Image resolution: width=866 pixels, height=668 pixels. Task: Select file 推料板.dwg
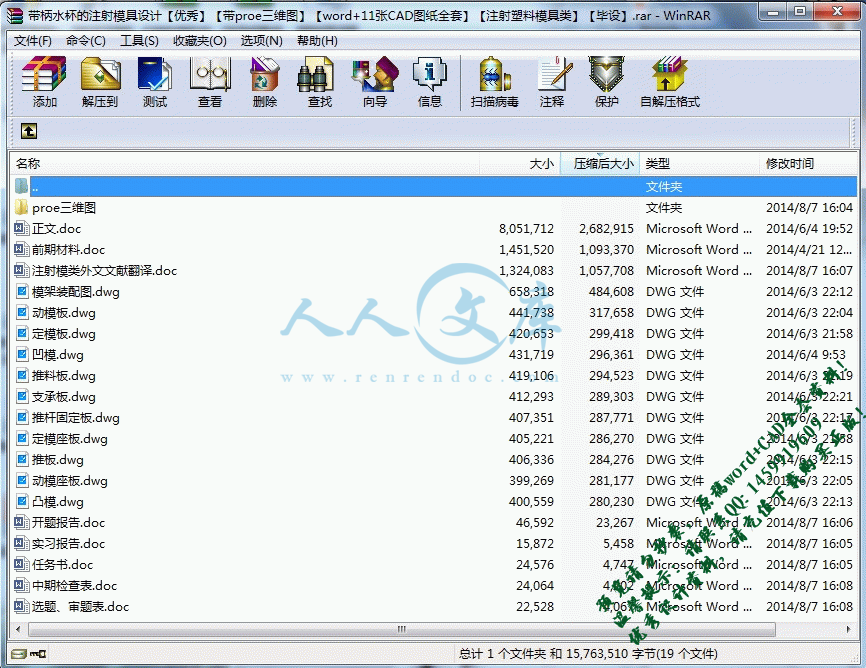64,375
